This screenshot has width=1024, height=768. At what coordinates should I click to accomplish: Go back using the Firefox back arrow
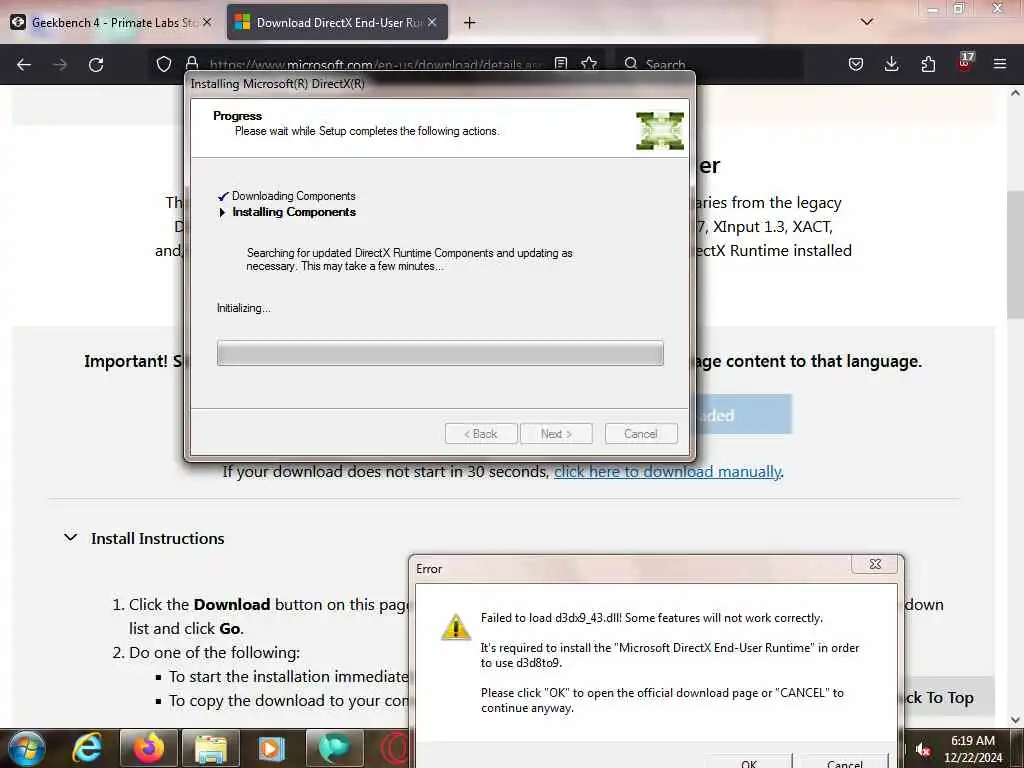24,65
